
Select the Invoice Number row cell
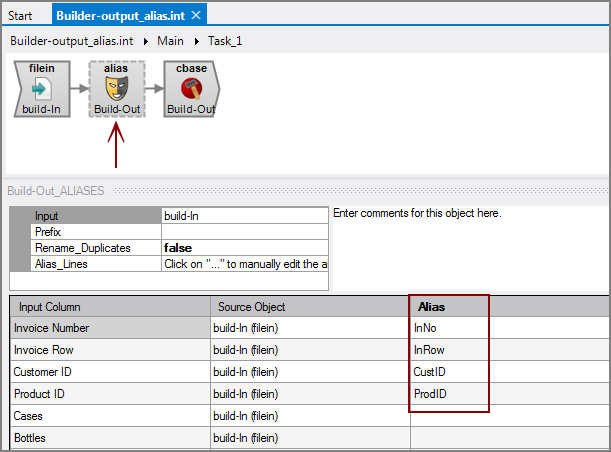click(x=110, y=328)
